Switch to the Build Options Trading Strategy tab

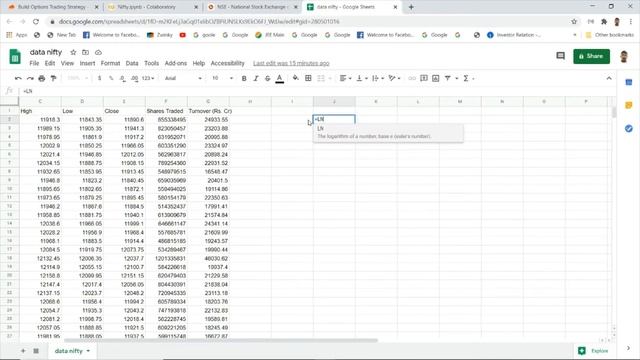[52, 7]
